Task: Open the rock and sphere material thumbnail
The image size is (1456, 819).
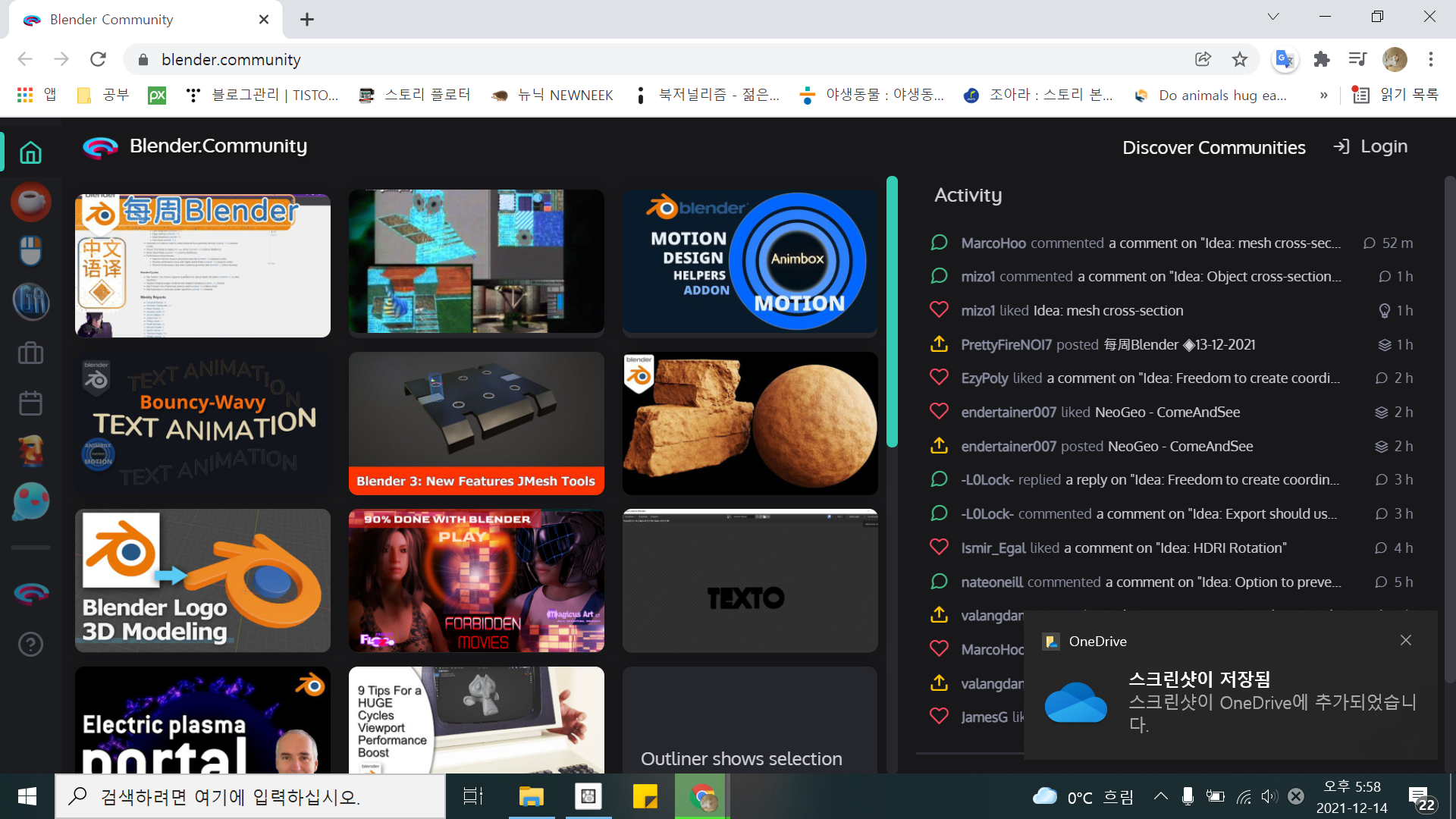Action: pyautogui.click(x=750, y=423)
